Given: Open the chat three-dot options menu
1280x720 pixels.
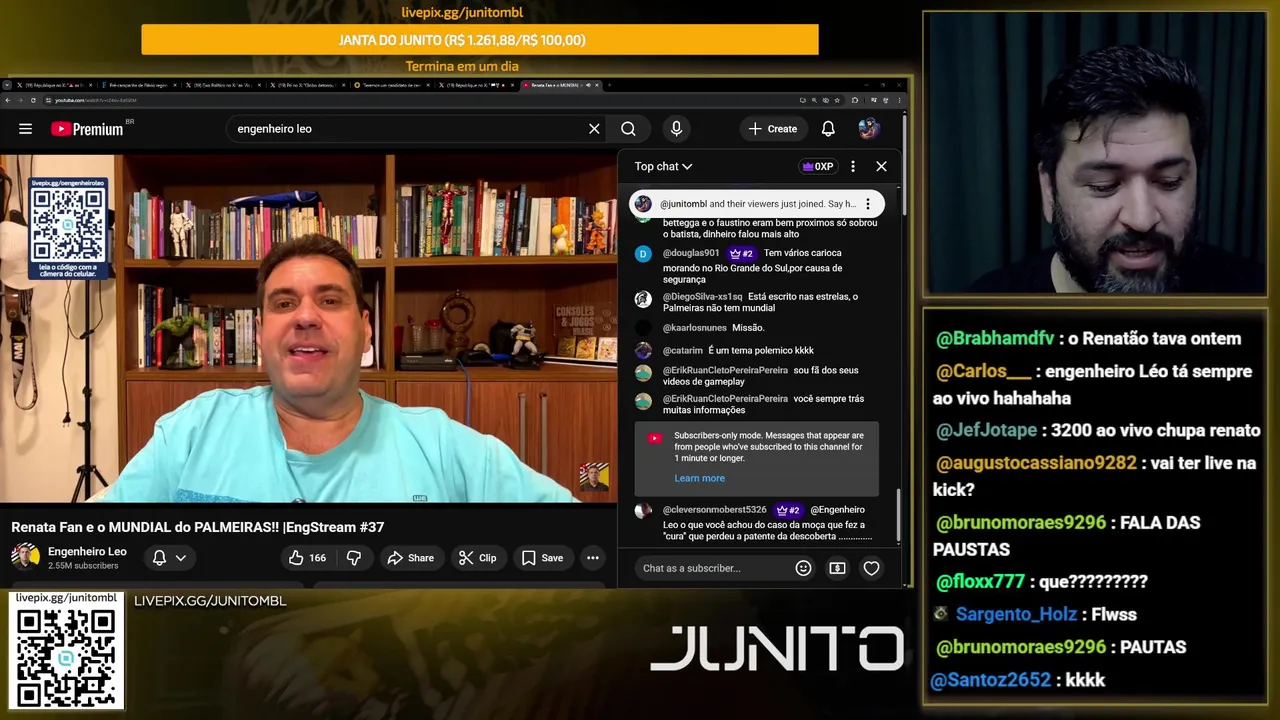Looking at the screenshot, I should tap(852, 166).
